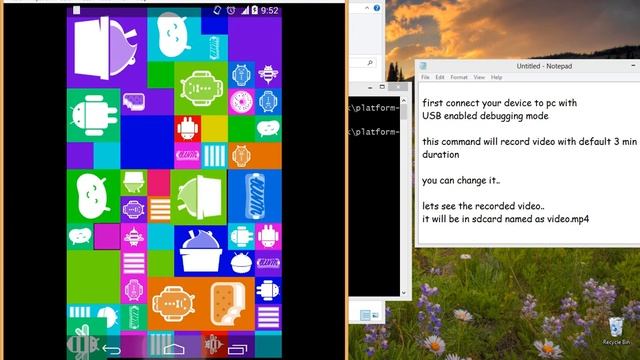The height and width of the screenshot is (360, 640).
Task: Tap the pink Donut tile
Action: [241, 102]
